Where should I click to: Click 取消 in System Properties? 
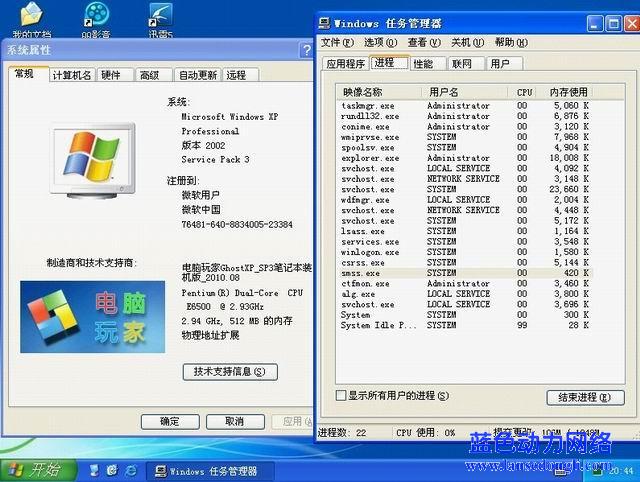point(235,422)
